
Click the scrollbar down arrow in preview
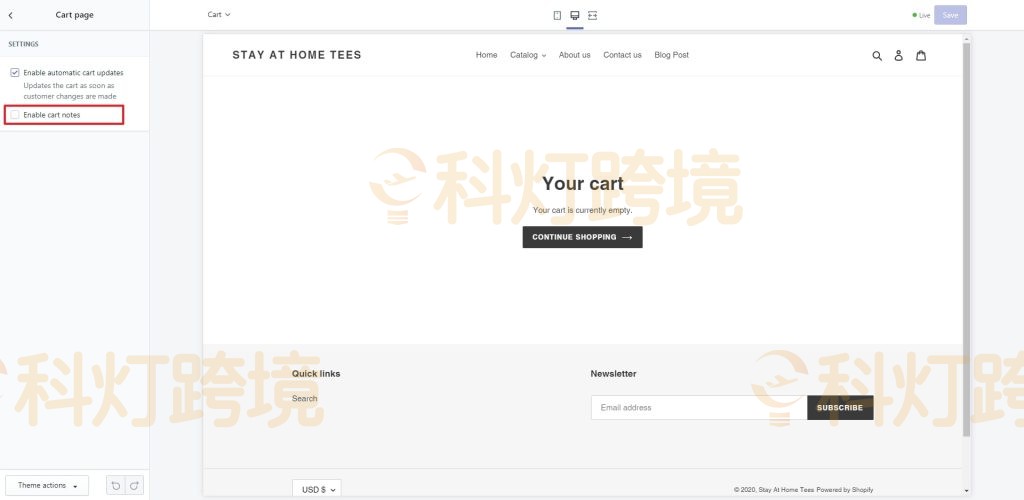tap(967, 491)
